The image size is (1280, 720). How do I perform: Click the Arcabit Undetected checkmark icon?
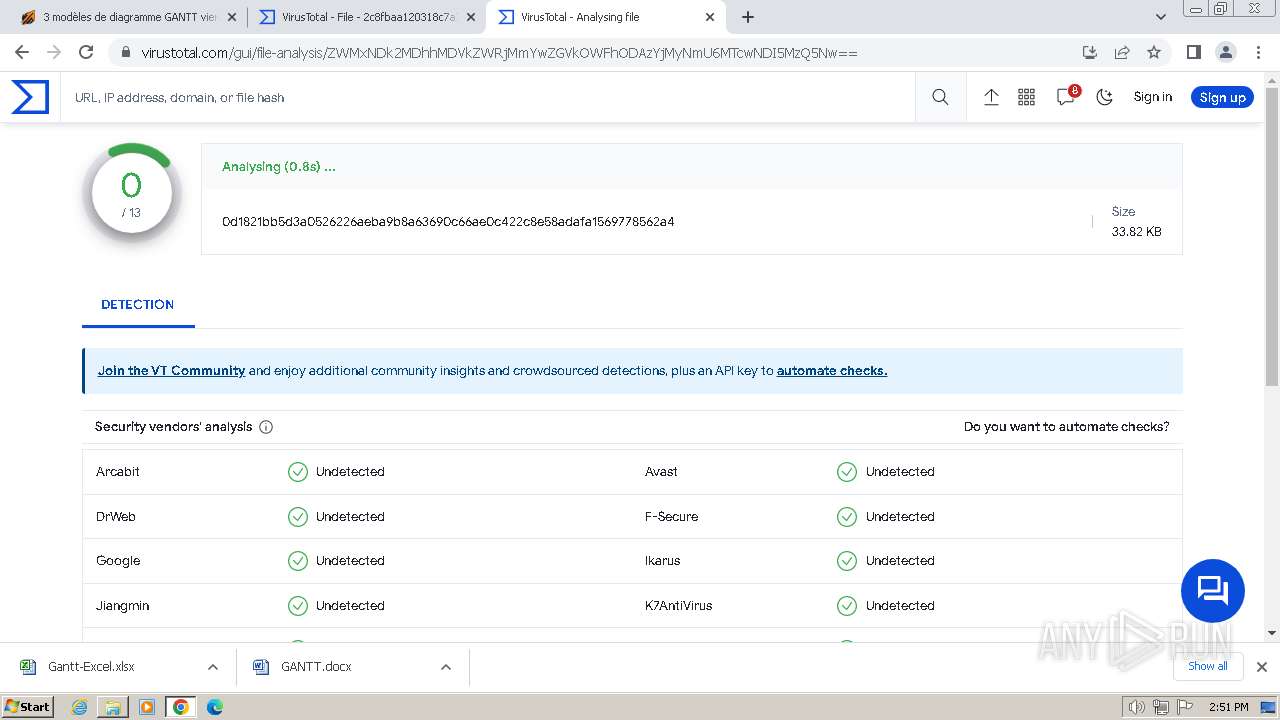[298, 472]
